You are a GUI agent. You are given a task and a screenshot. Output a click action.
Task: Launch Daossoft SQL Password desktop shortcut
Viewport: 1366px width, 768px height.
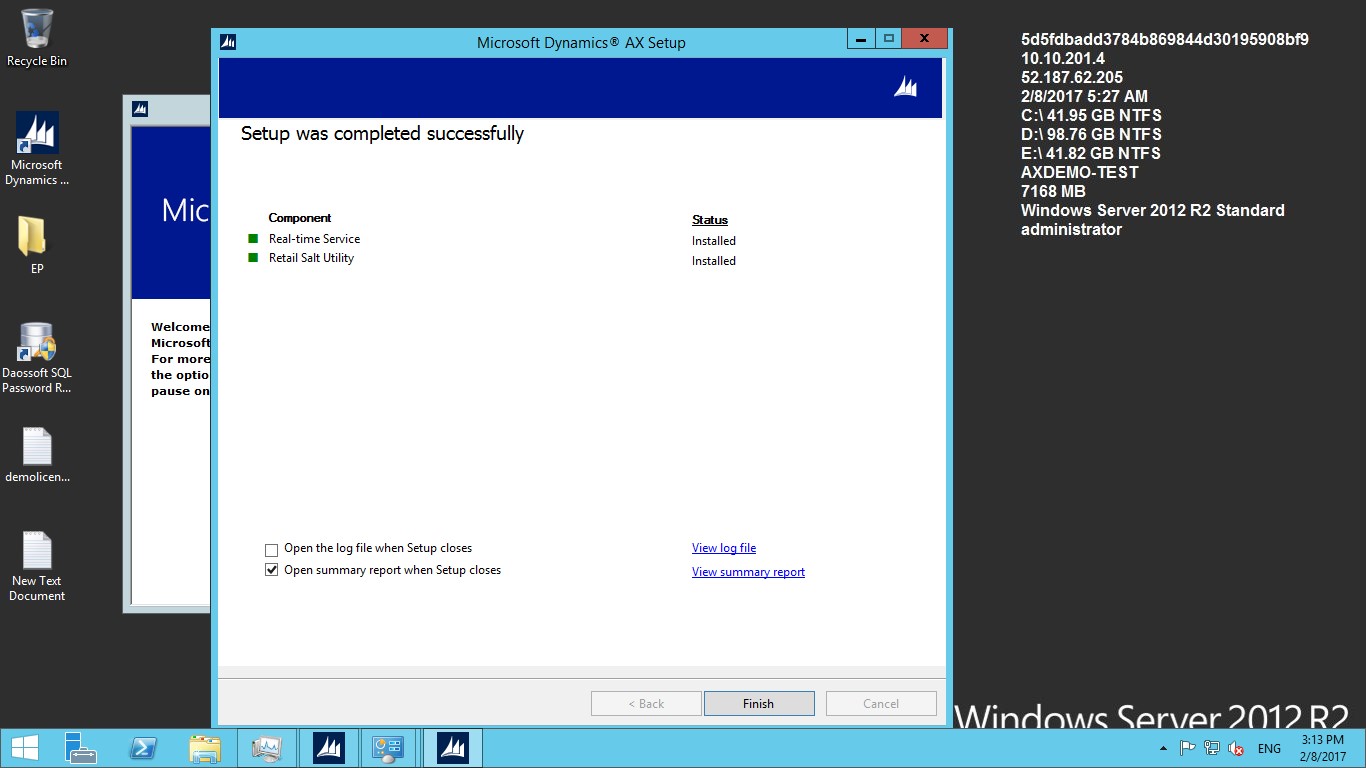pos(37,357)
